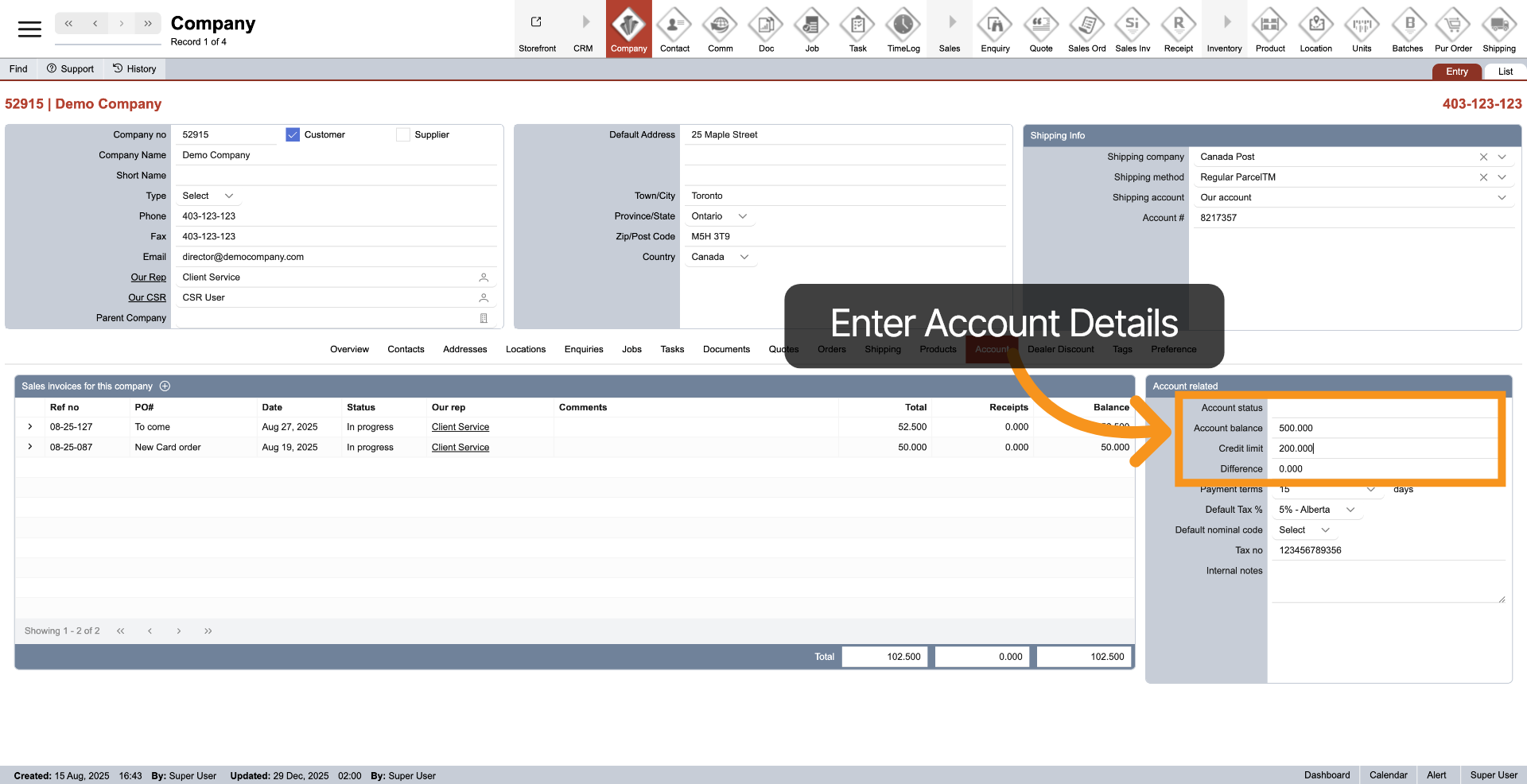1527x784 pixels.
Task: Open Client Service link for 08-25-087
Action: (x=460, y=448)
